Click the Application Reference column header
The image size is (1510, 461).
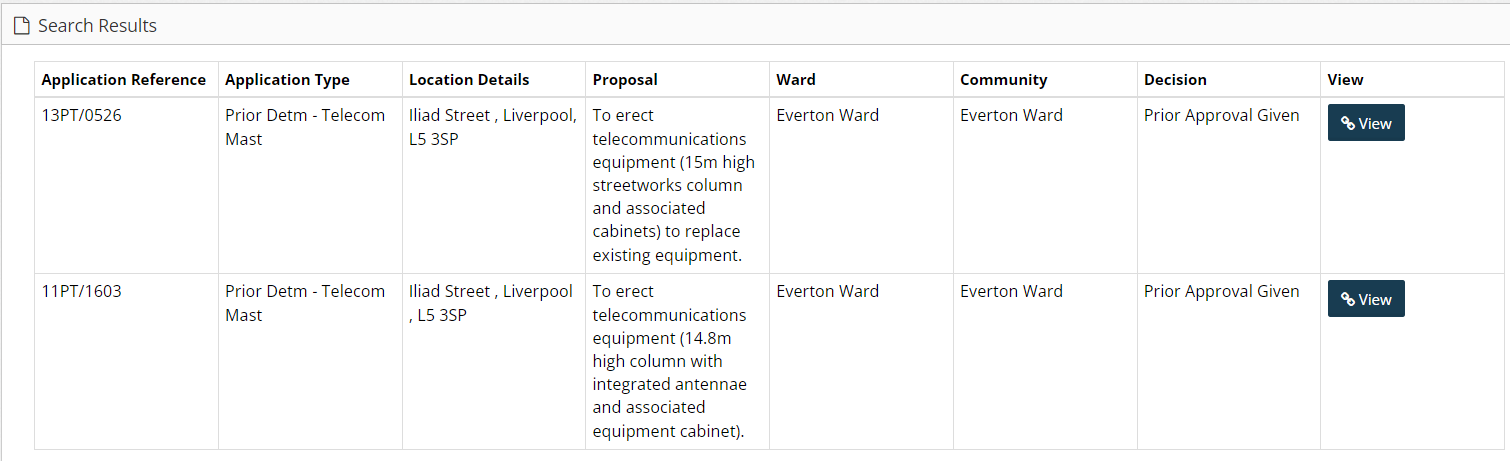click(x=123, y=80)
